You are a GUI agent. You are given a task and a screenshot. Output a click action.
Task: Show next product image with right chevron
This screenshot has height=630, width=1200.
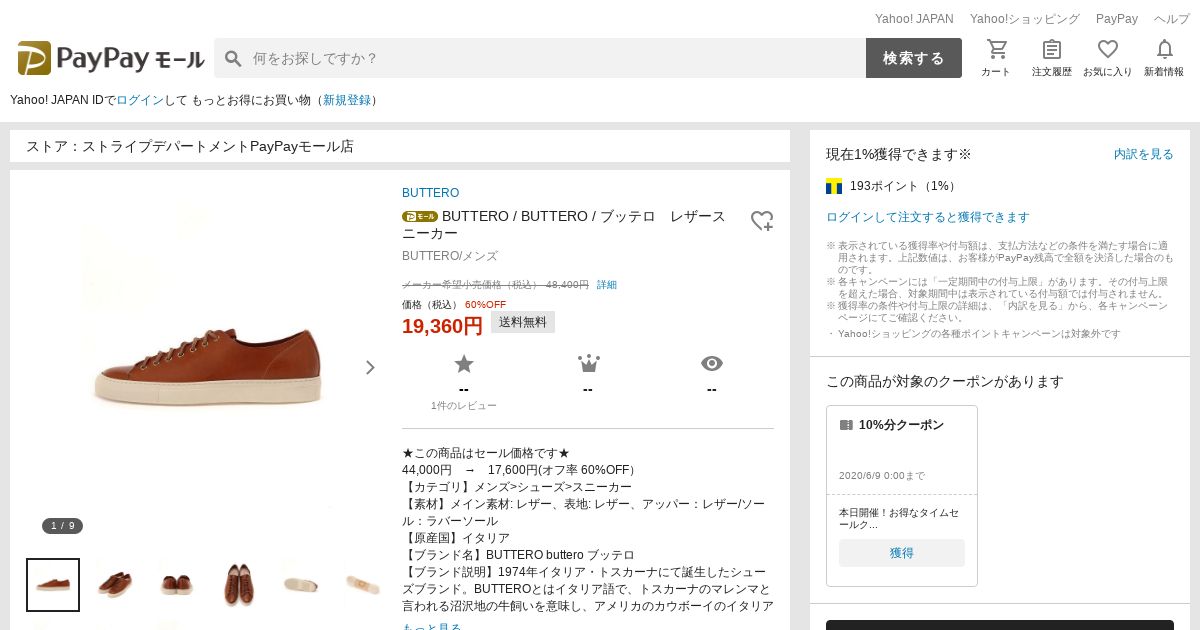coord(370,367)
